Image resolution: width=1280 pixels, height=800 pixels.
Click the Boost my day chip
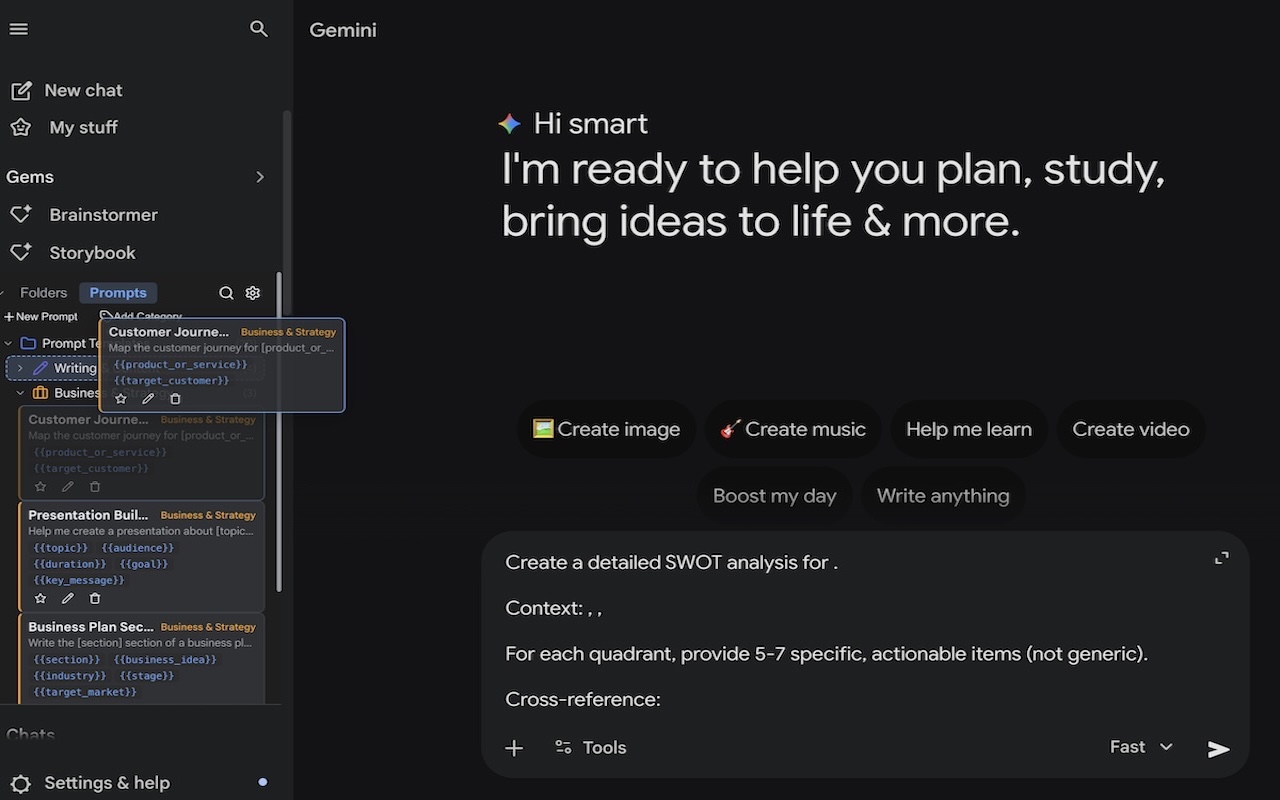click(x=775, y=496)
